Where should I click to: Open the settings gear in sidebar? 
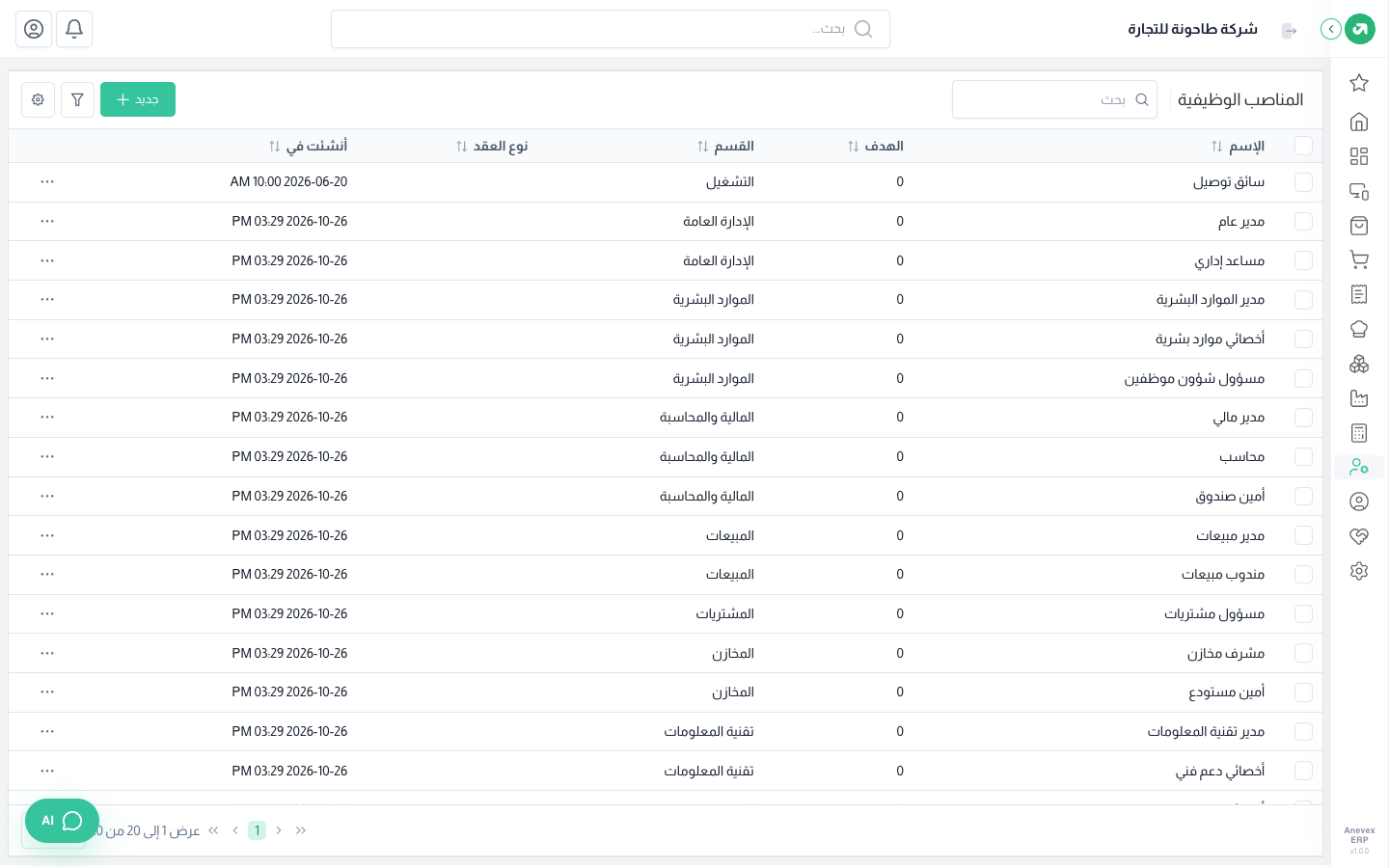coord(1359,571)
